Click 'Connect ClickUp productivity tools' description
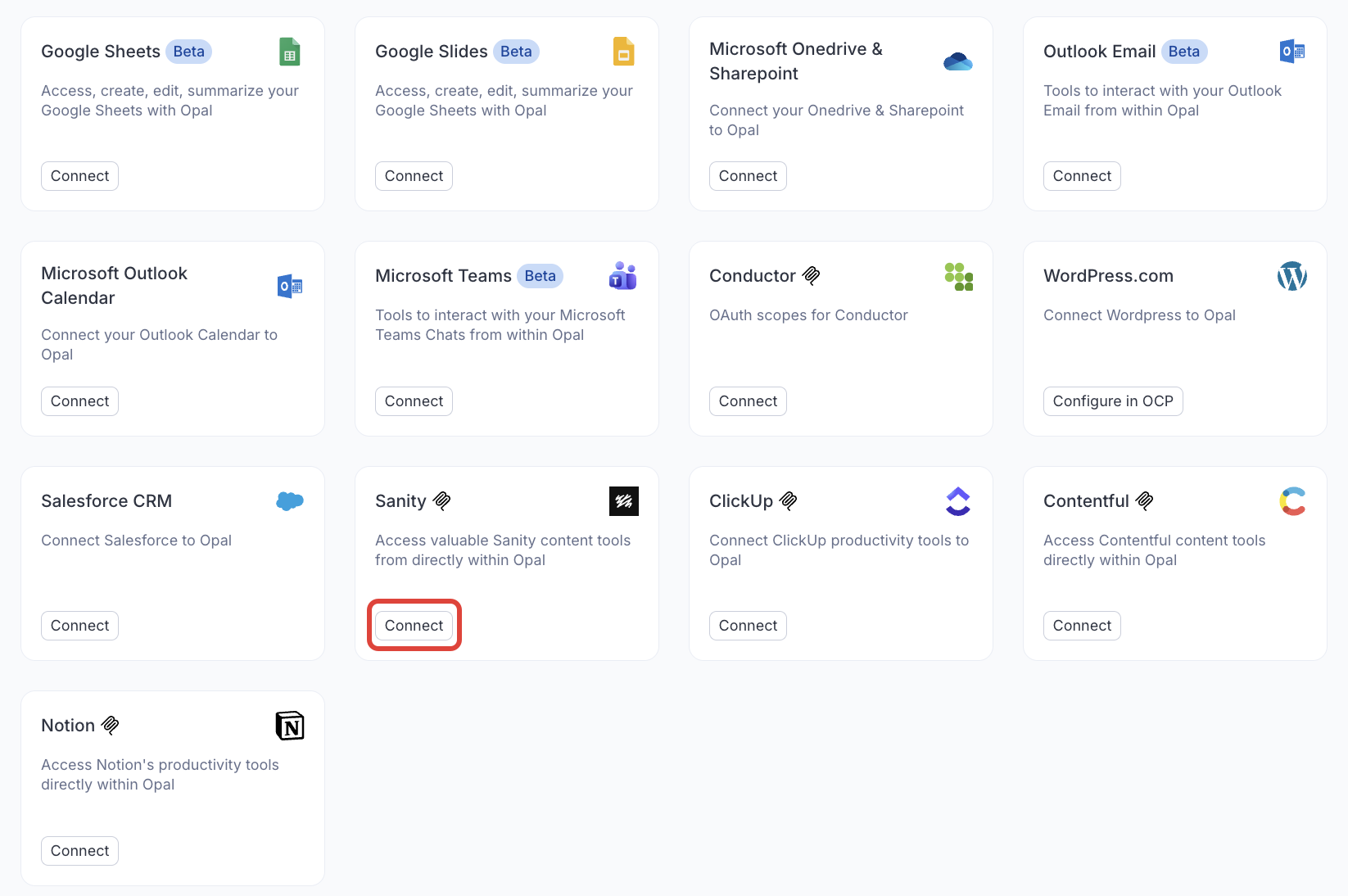This screenshot has width=1348, height=896. click(x=839, y=550)
